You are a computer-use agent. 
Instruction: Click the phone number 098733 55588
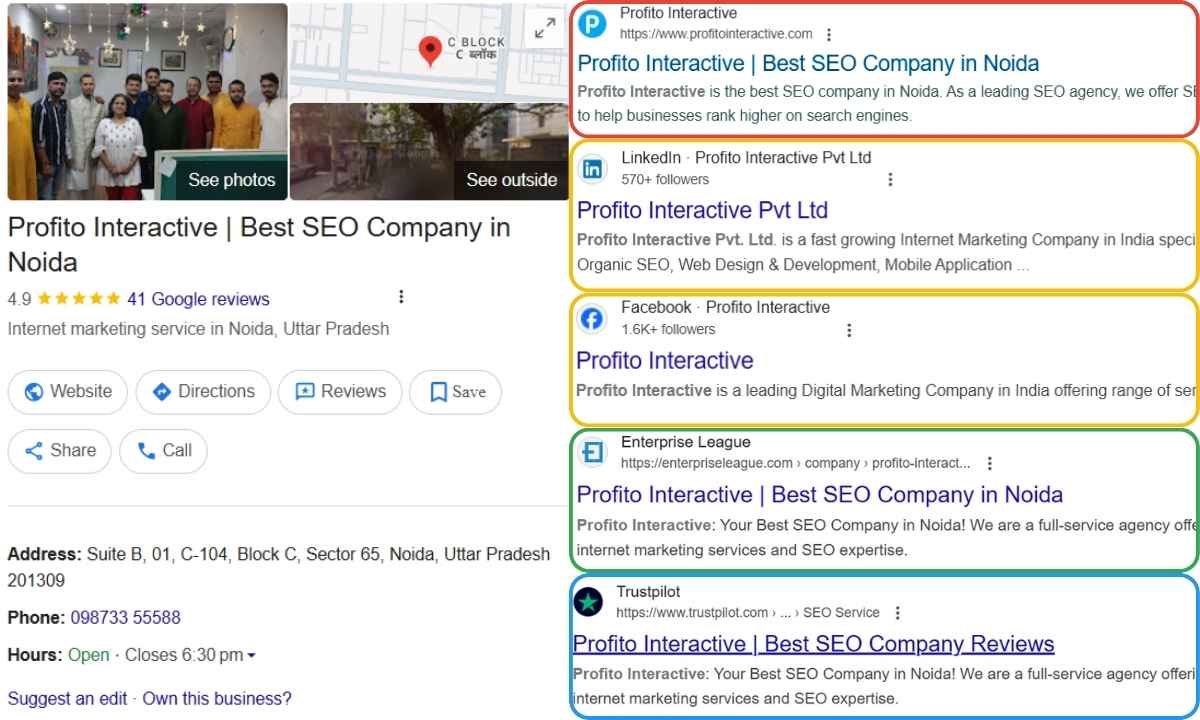[x=125, y=617]
